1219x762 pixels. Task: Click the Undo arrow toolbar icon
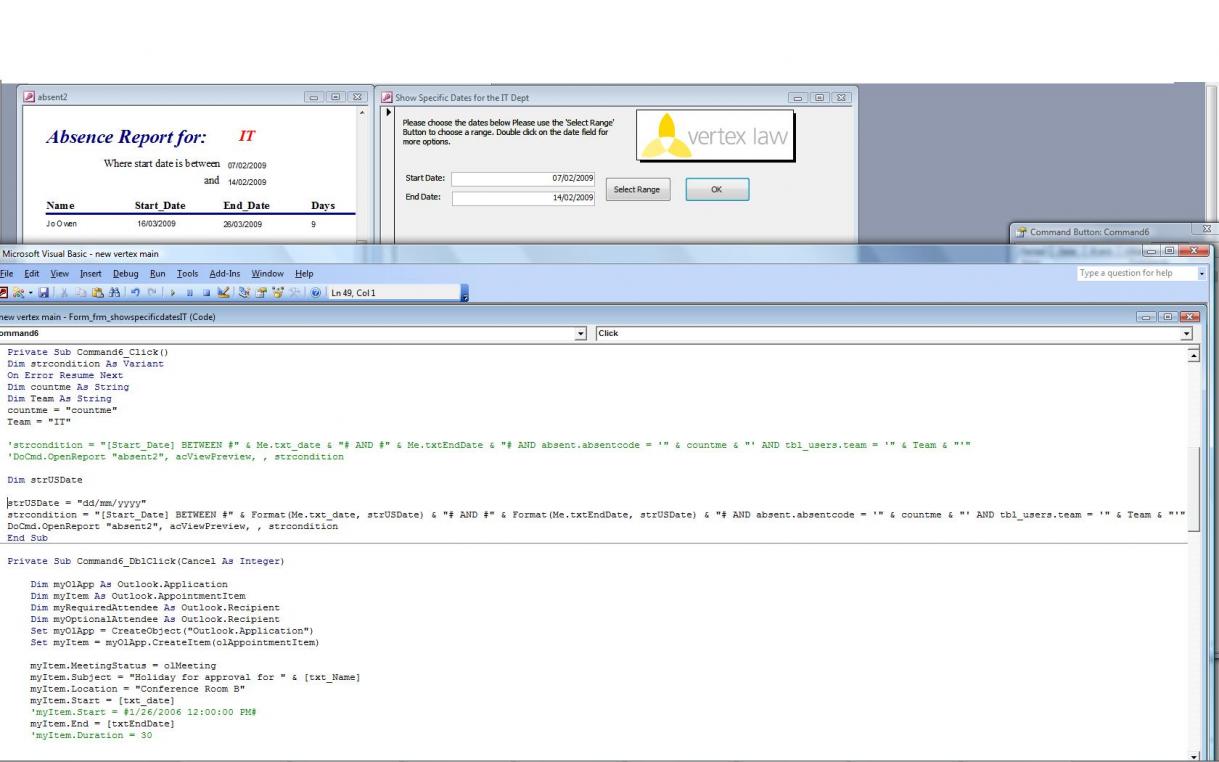(x=135, y=293)
